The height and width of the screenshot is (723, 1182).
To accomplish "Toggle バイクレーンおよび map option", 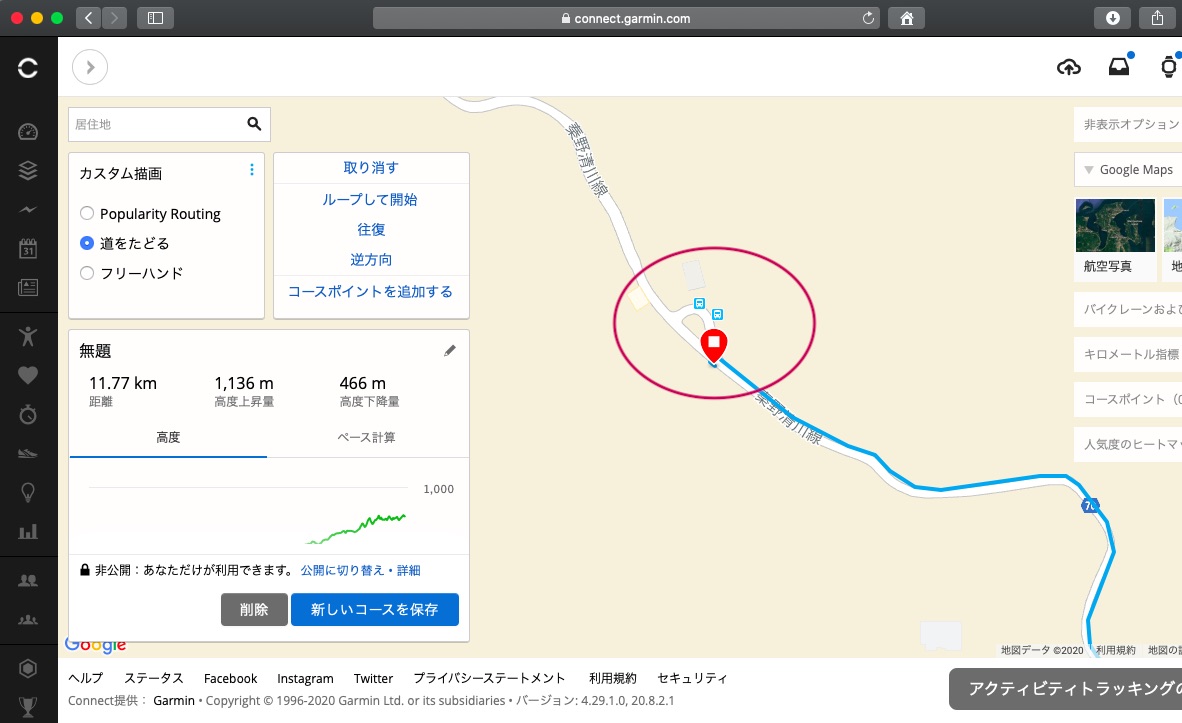I will [x=1128, y=309].
